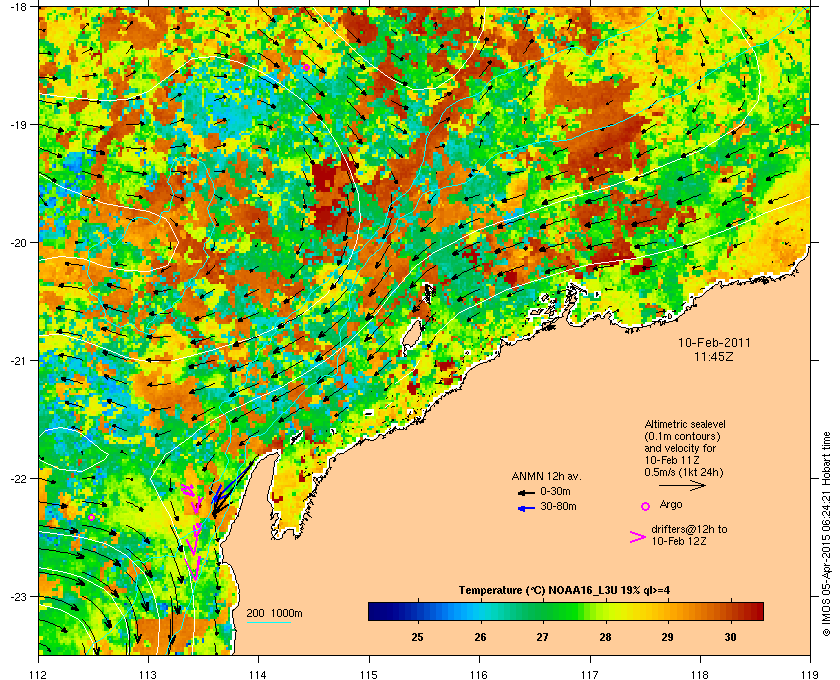Select the date text 10-Feb-2011
This screenshot has width=840, height=680.
click(714, 343)
